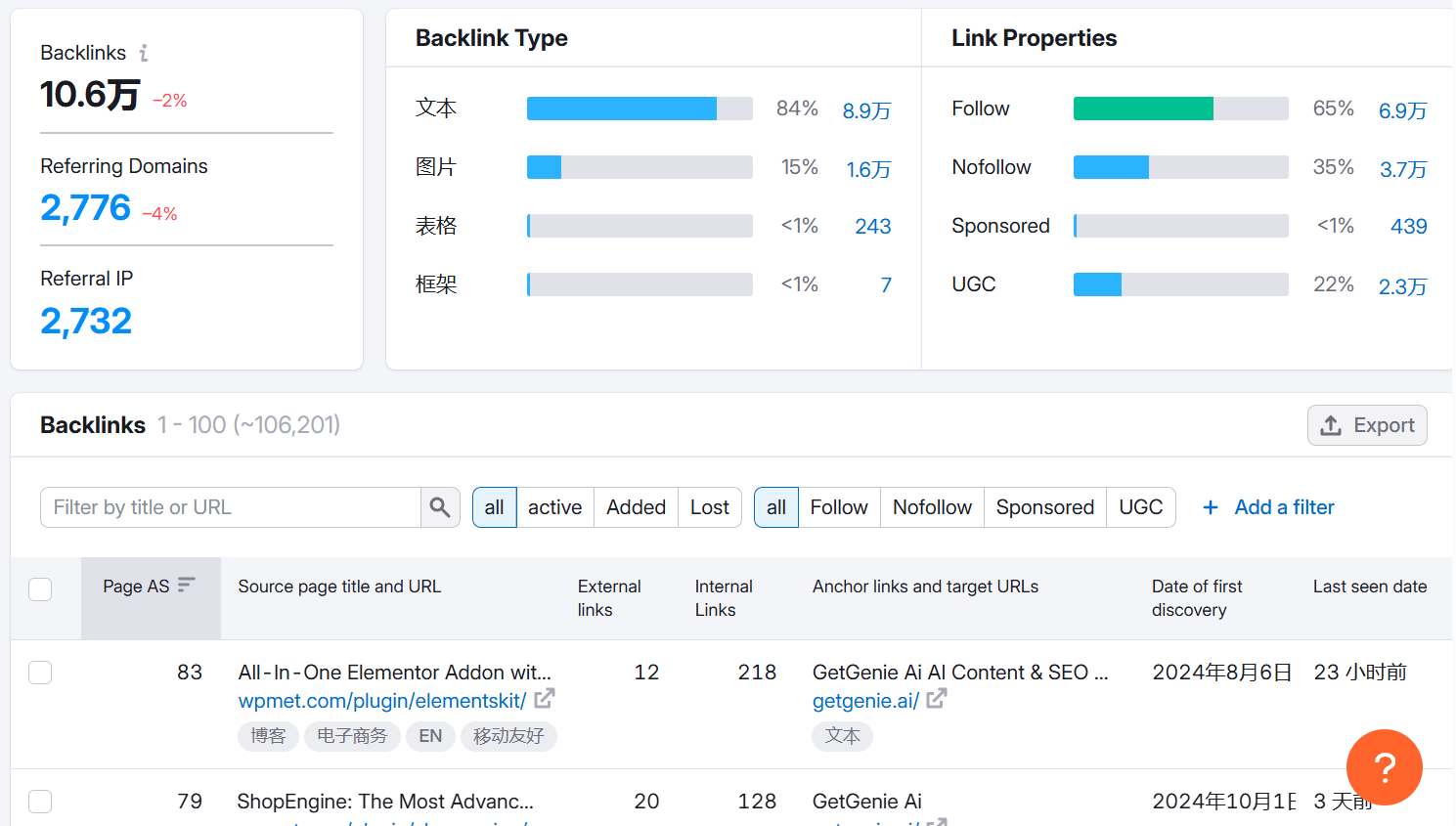Select the 'all' link-type filter tab

tap(776, 507)
